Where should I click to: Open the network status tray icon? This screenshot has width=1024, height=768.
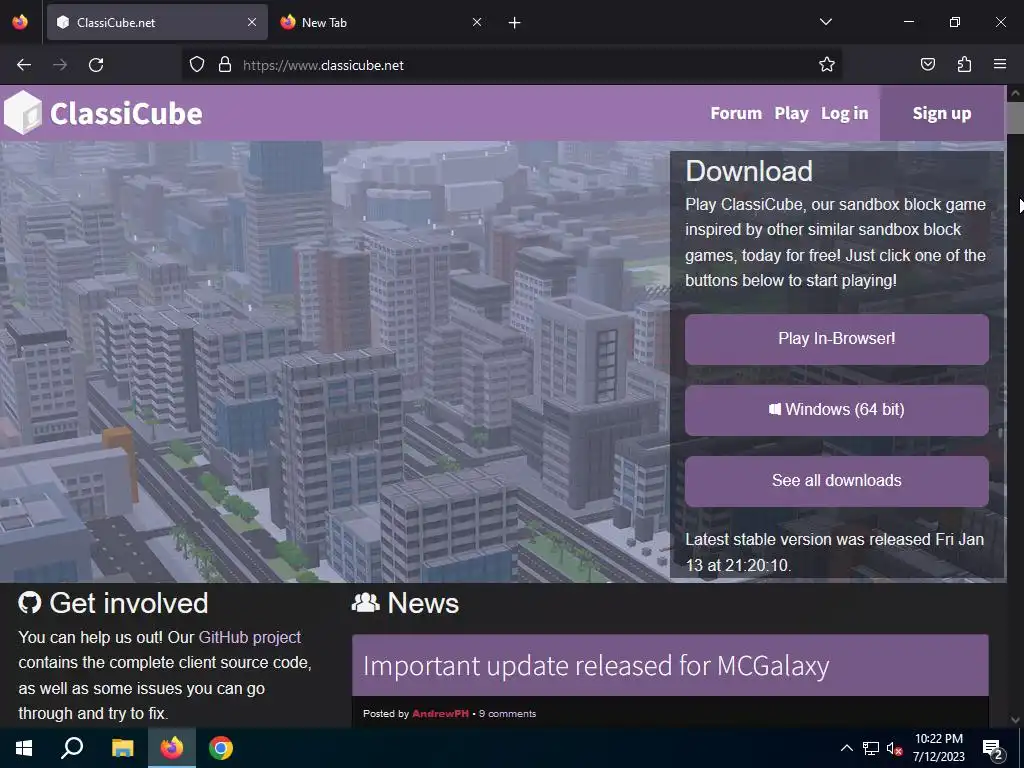871,748
